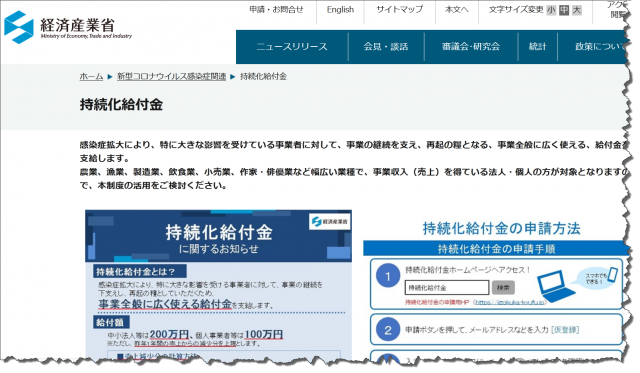Click the METI logo in the header
The height and width of the screenshot is (373, 640).
pyautogui.click(x=68, y=27)
